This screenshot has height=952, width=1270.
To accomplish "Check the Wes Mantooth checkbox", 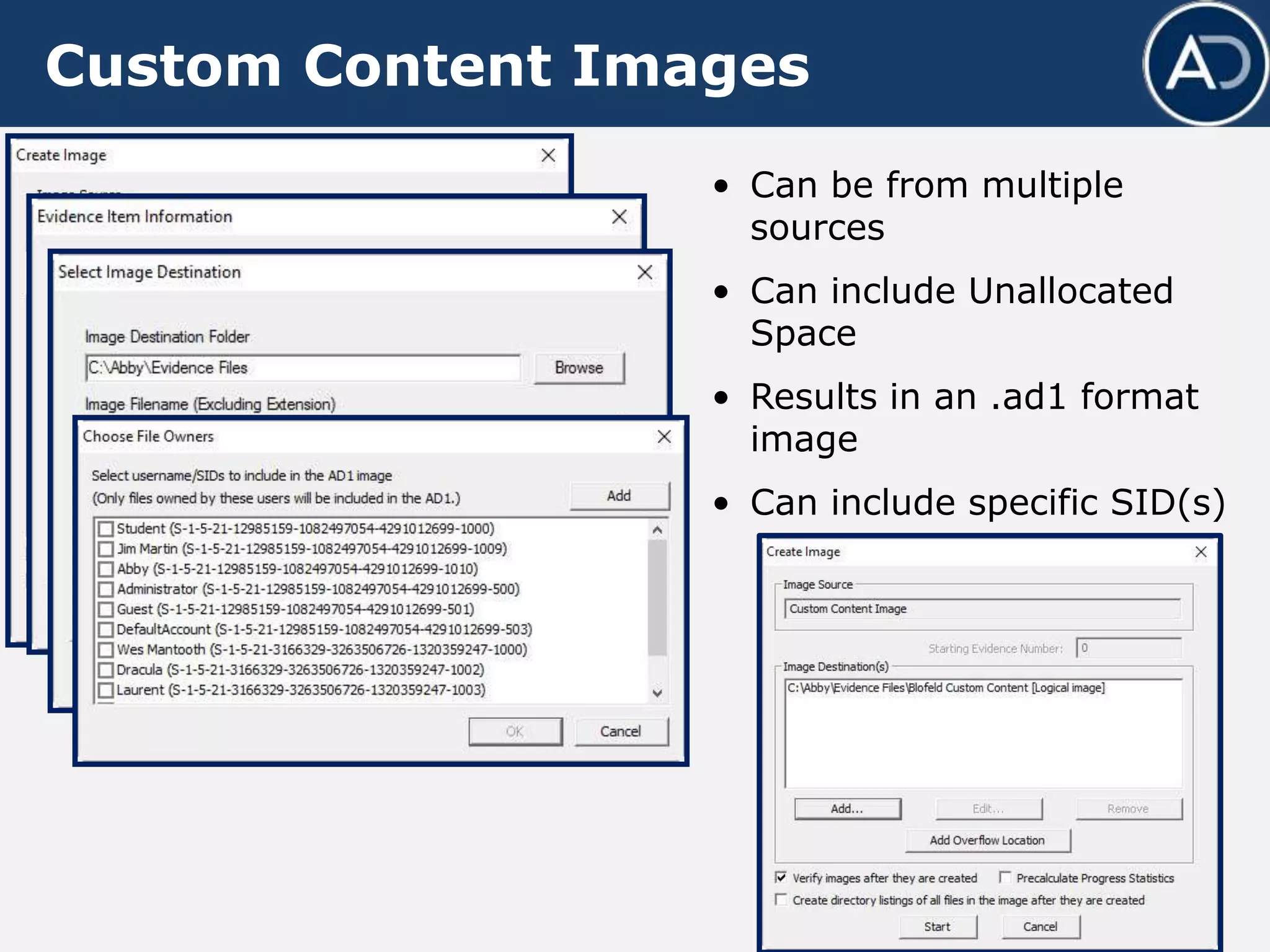I will (106, 650).
